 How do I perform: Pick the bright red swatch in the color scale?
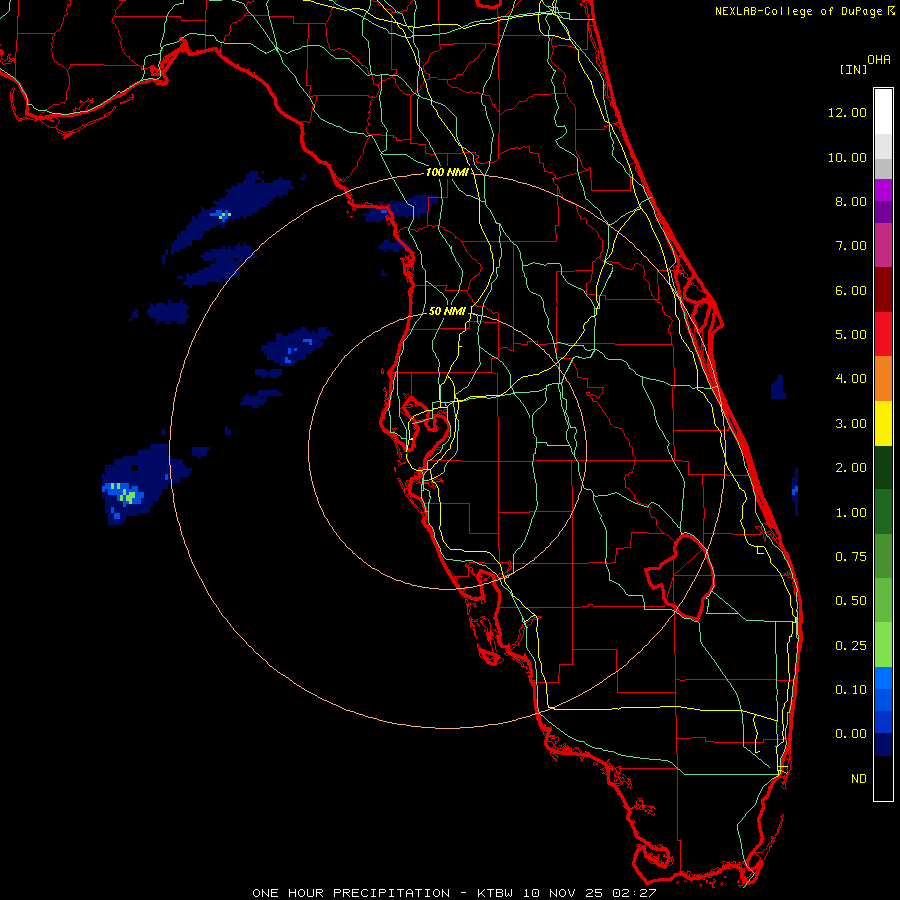pyautogui.click(x=883, y=335)
